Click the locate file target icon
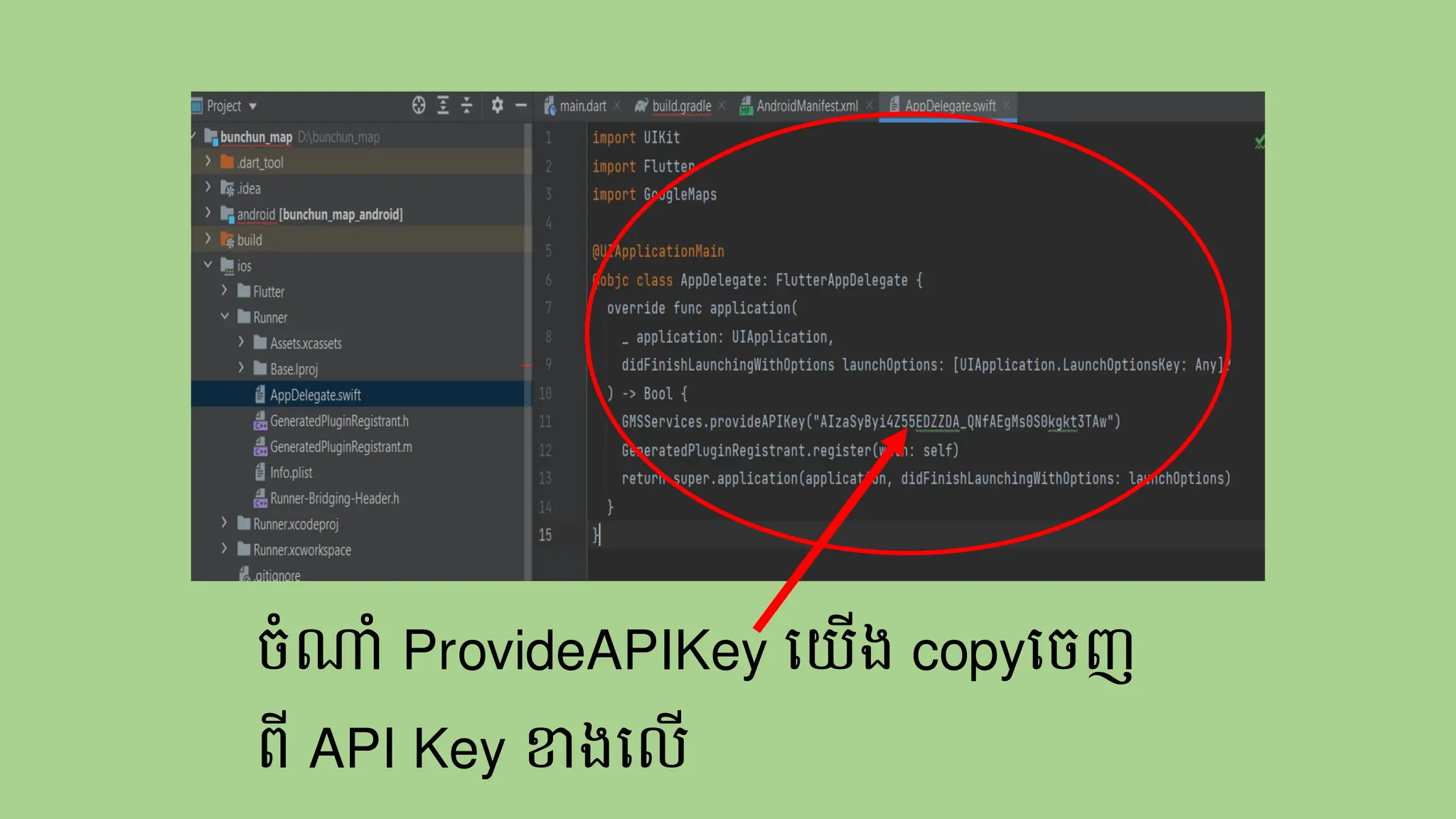This screenshot has height=819, width=1456. [419, 105]
